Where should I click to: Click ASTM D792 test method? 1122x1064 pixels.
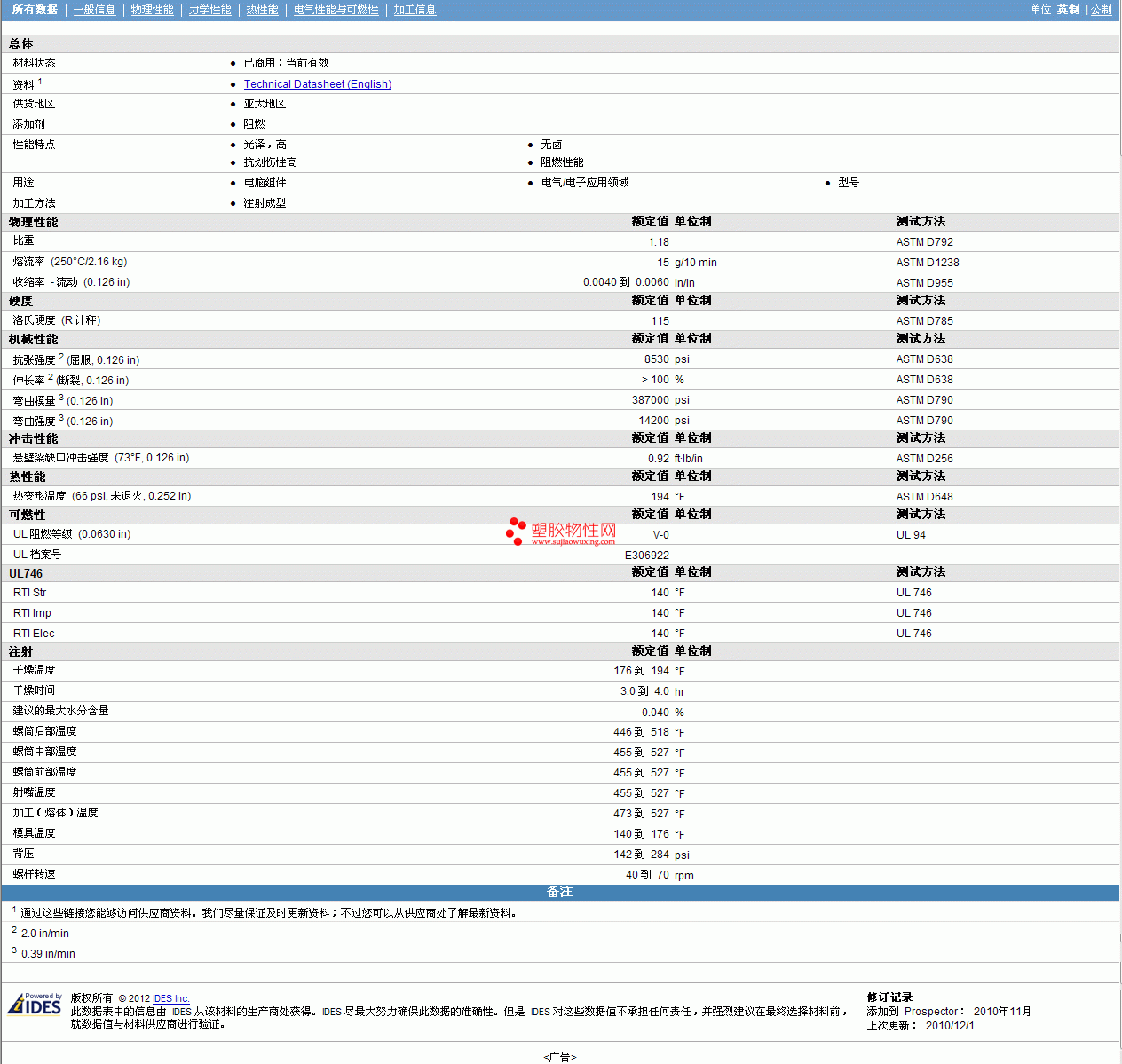[925, 242]
